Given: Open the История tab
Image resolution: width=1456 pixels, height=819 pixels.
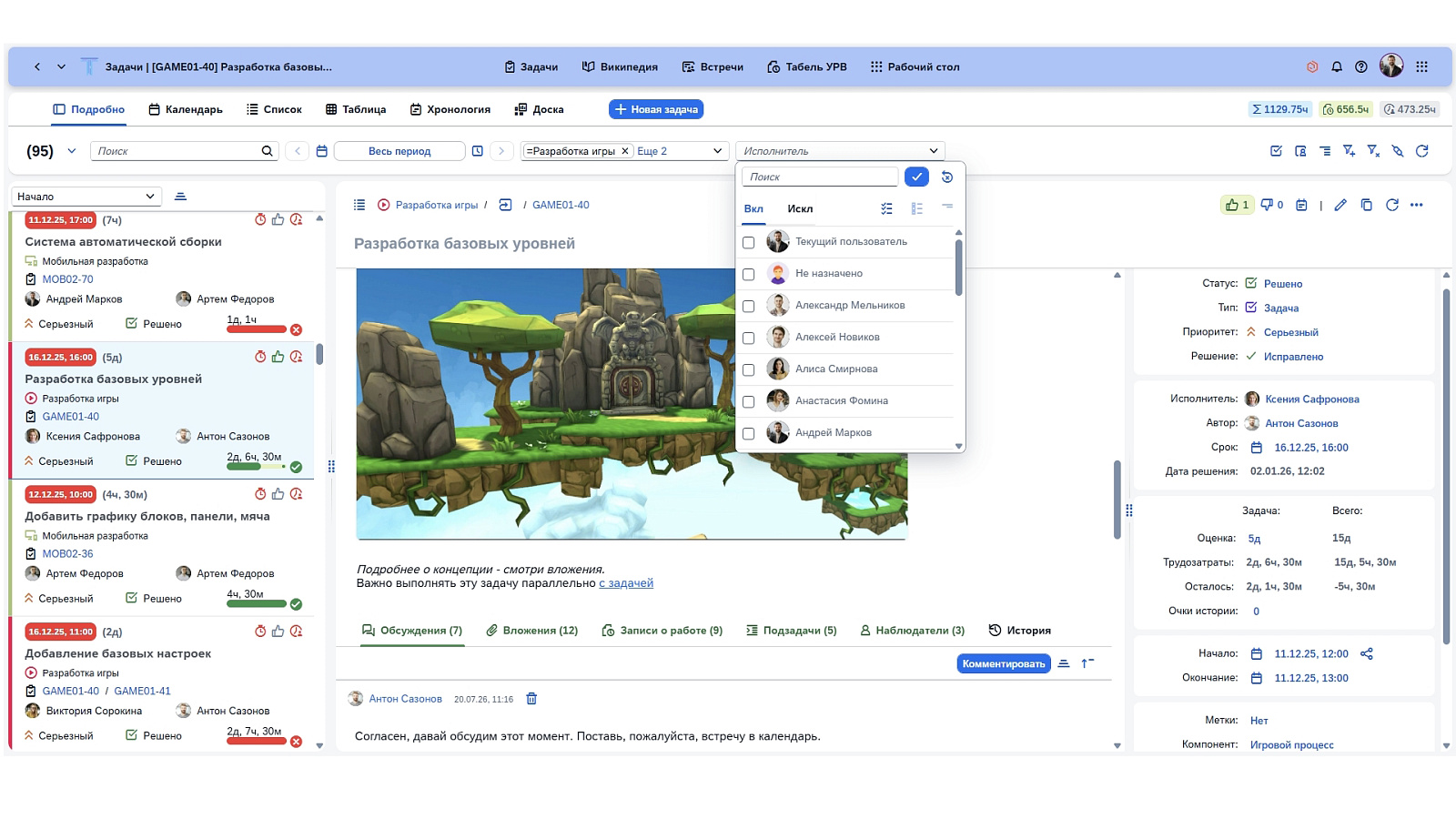Looking at the screenshot, I should click(1020, 631).
